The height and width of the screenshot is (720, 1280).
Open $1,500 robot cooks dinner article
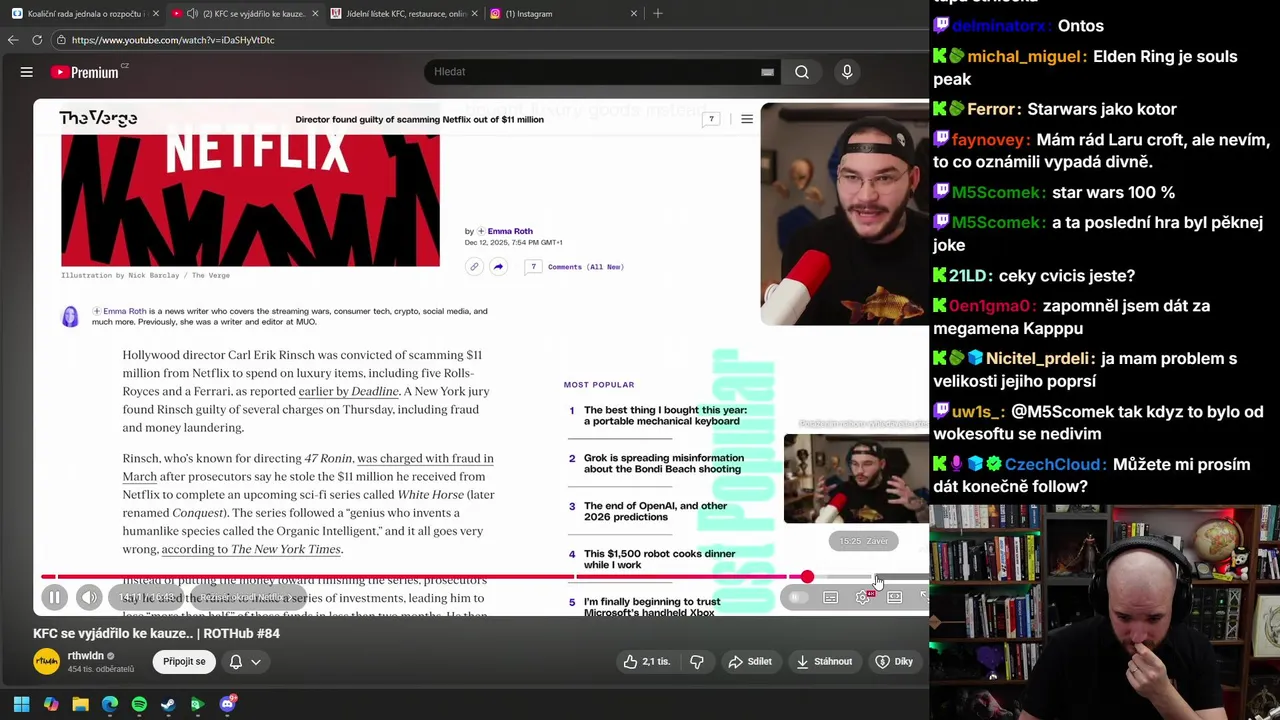point(659,559)
